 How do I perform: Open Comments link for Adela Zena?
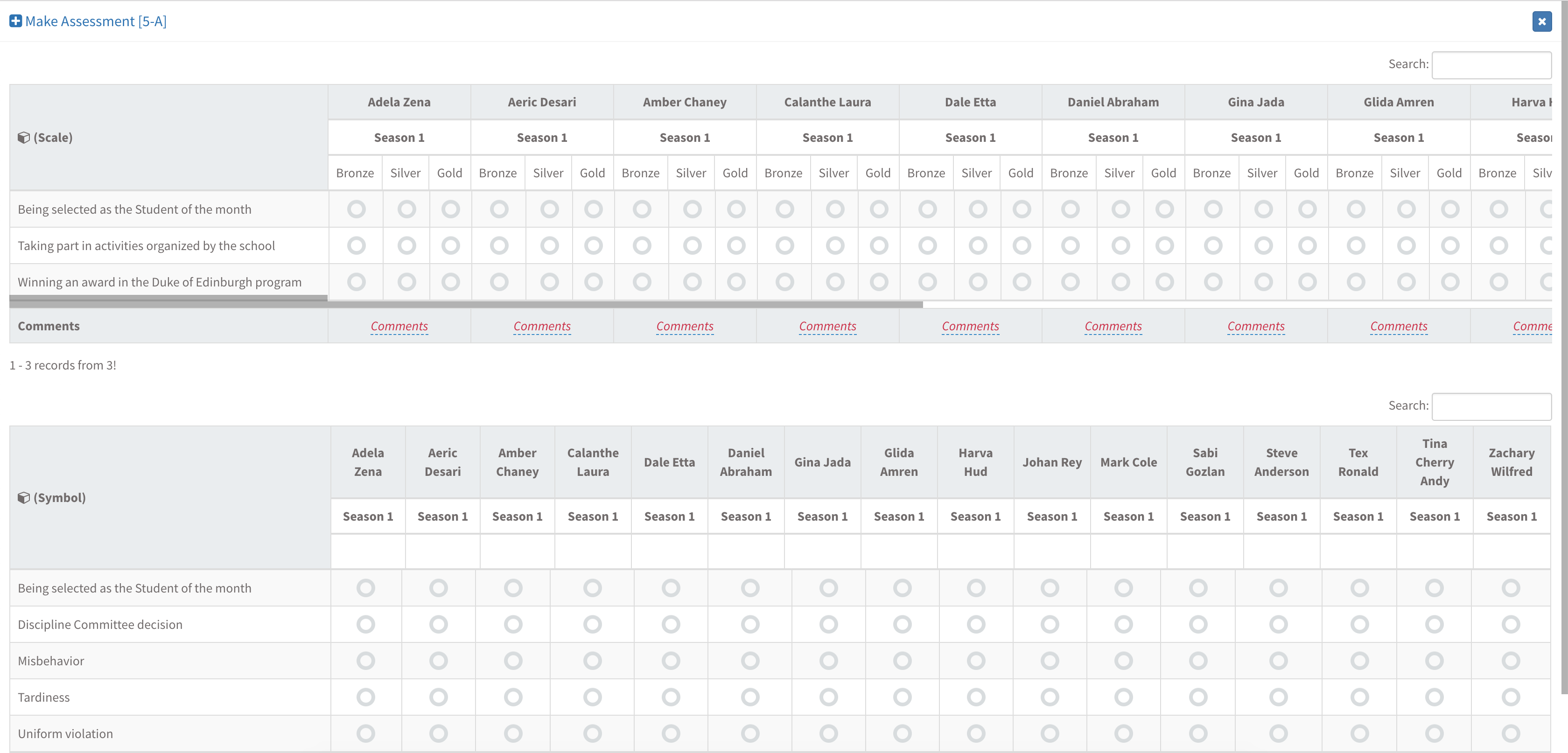[399, 326]
